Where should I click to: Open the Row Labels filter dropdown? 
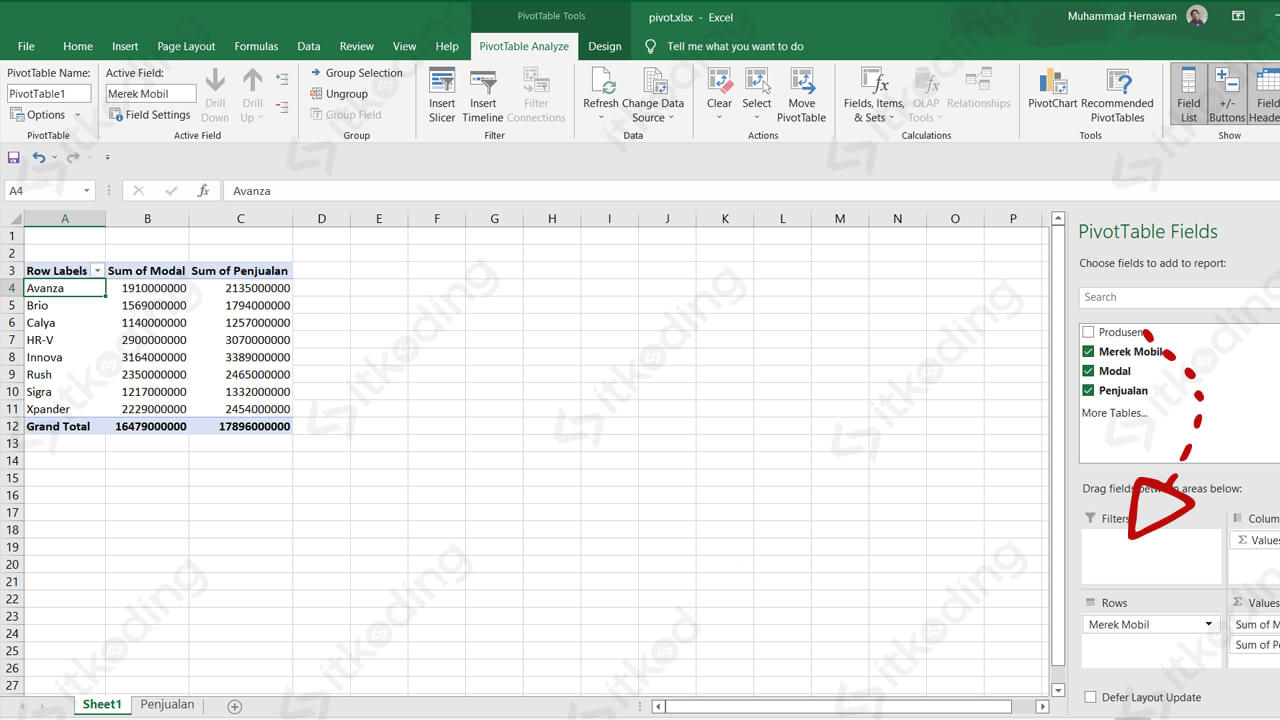[x=97, y=270]
